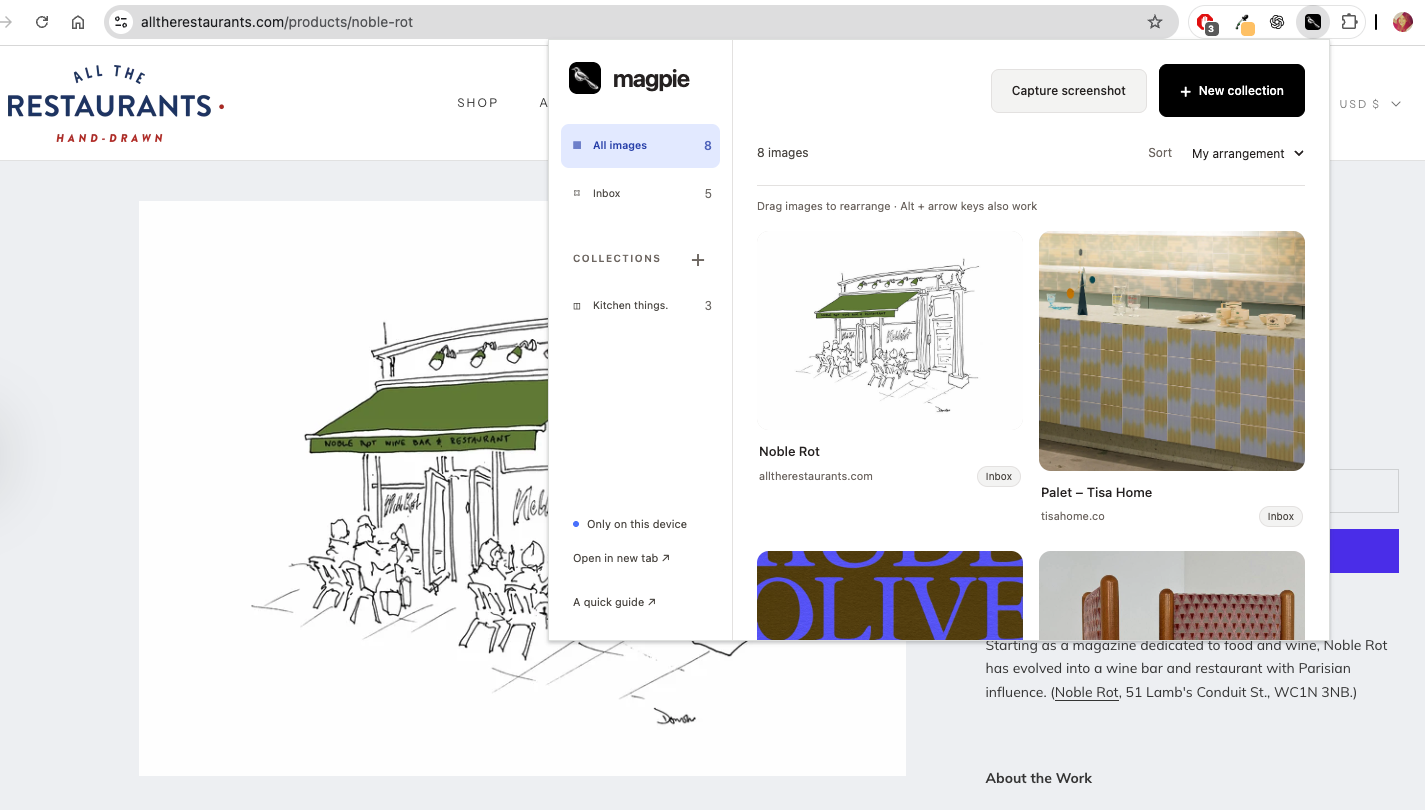The image size is (1425, 810).
Task: Click the large Noble Rot illustration on the webpage
Action: (x=522, y=488)
